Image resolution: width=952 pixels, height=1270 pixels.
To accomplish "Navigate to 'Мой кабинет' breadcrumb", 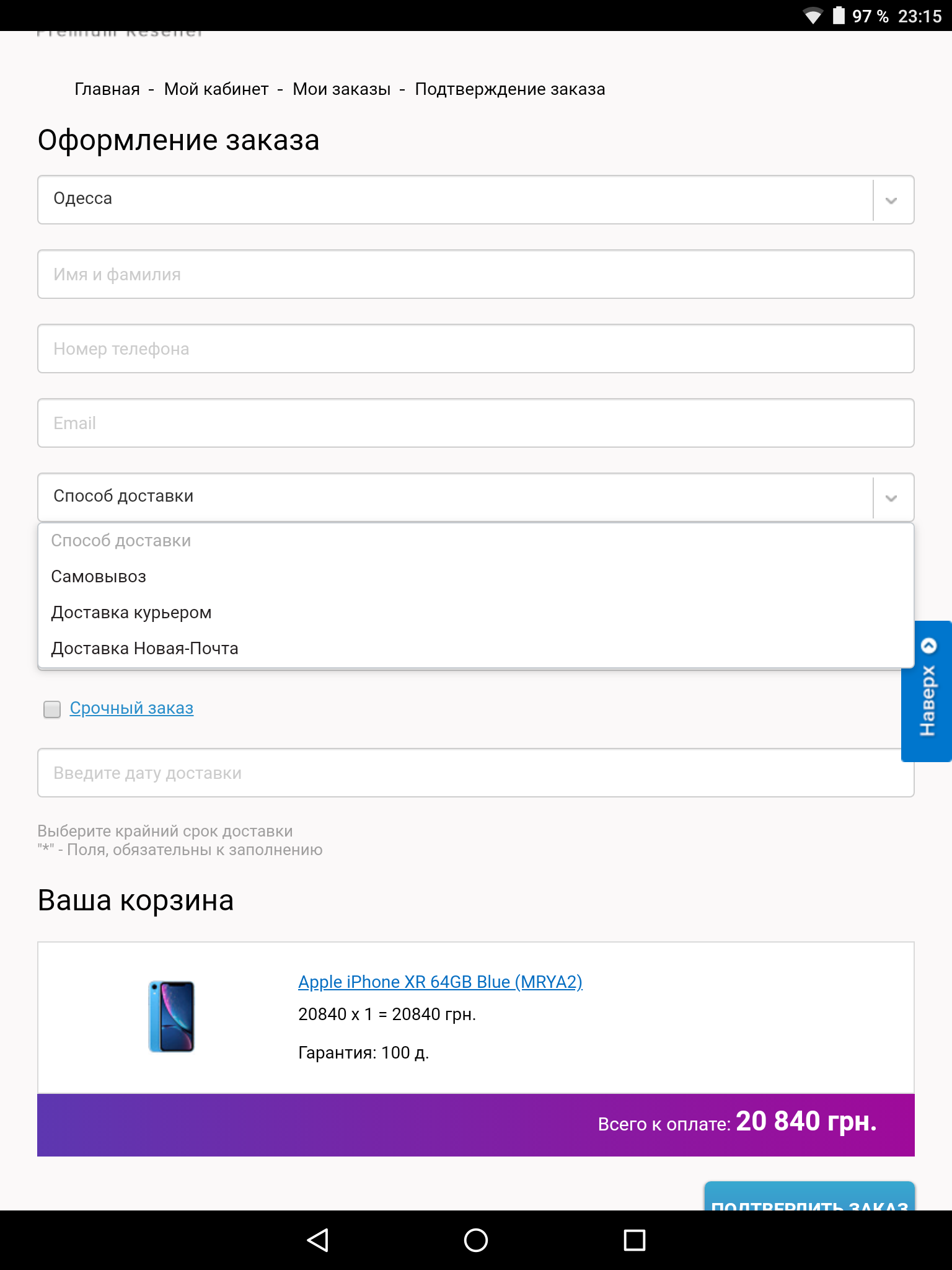I will 216,89.
